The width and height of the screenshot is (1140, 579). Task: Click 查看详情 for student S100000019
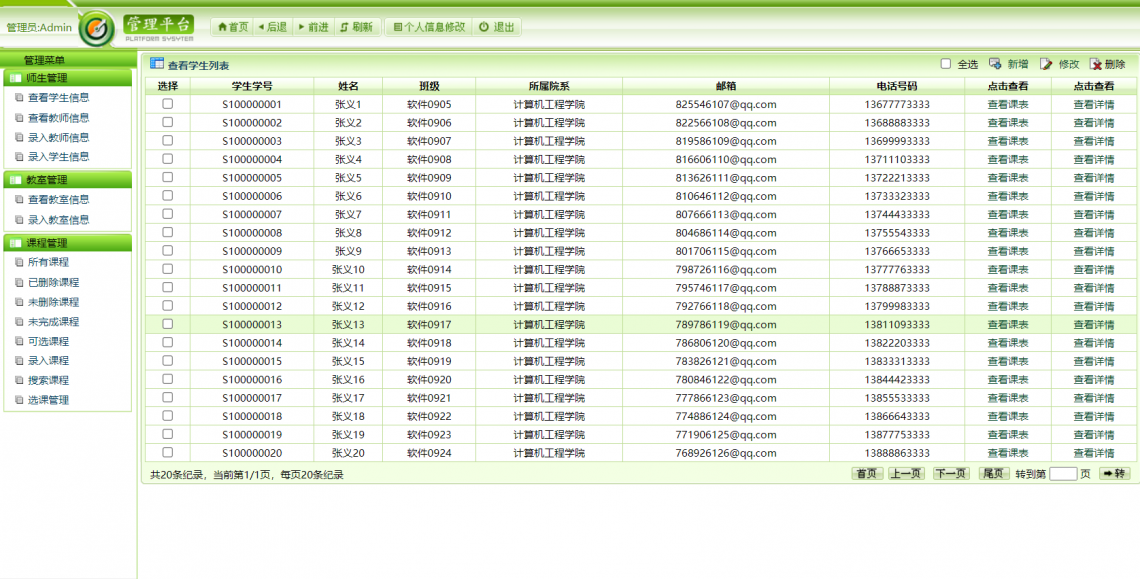coord(1093,435)
